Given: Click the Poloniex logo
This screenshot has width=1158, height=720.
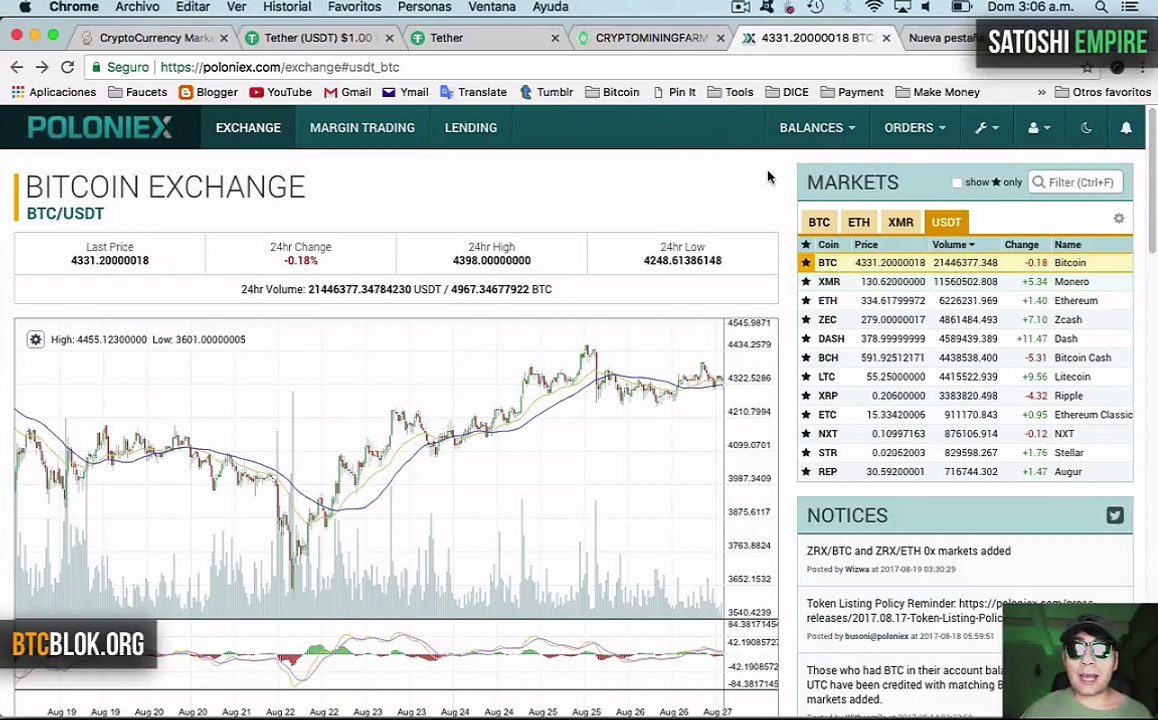Looking at the screenshot, I should pos(100,128).
